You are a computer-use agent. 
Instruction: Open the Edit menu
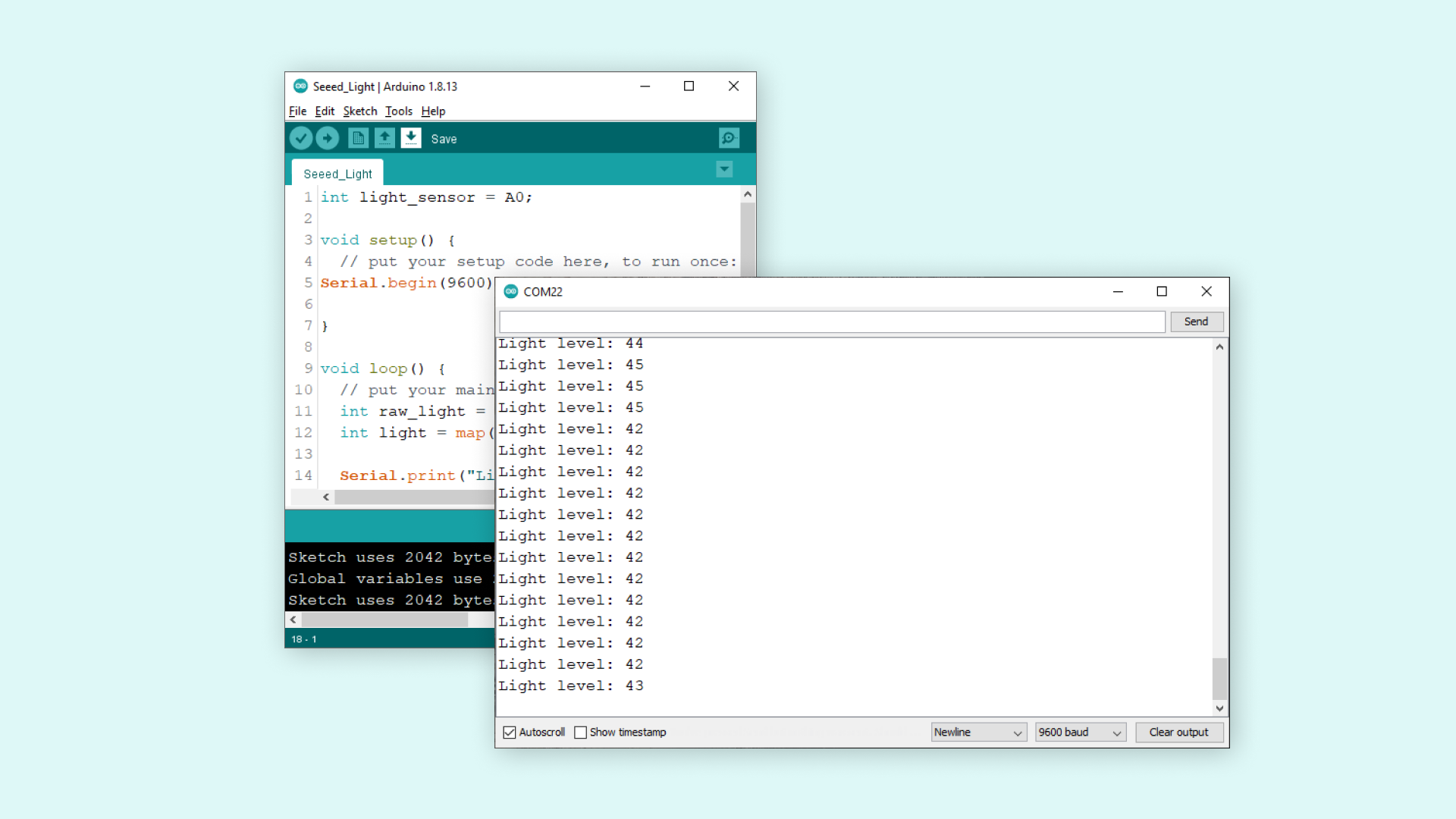click(x=325, y=111)
